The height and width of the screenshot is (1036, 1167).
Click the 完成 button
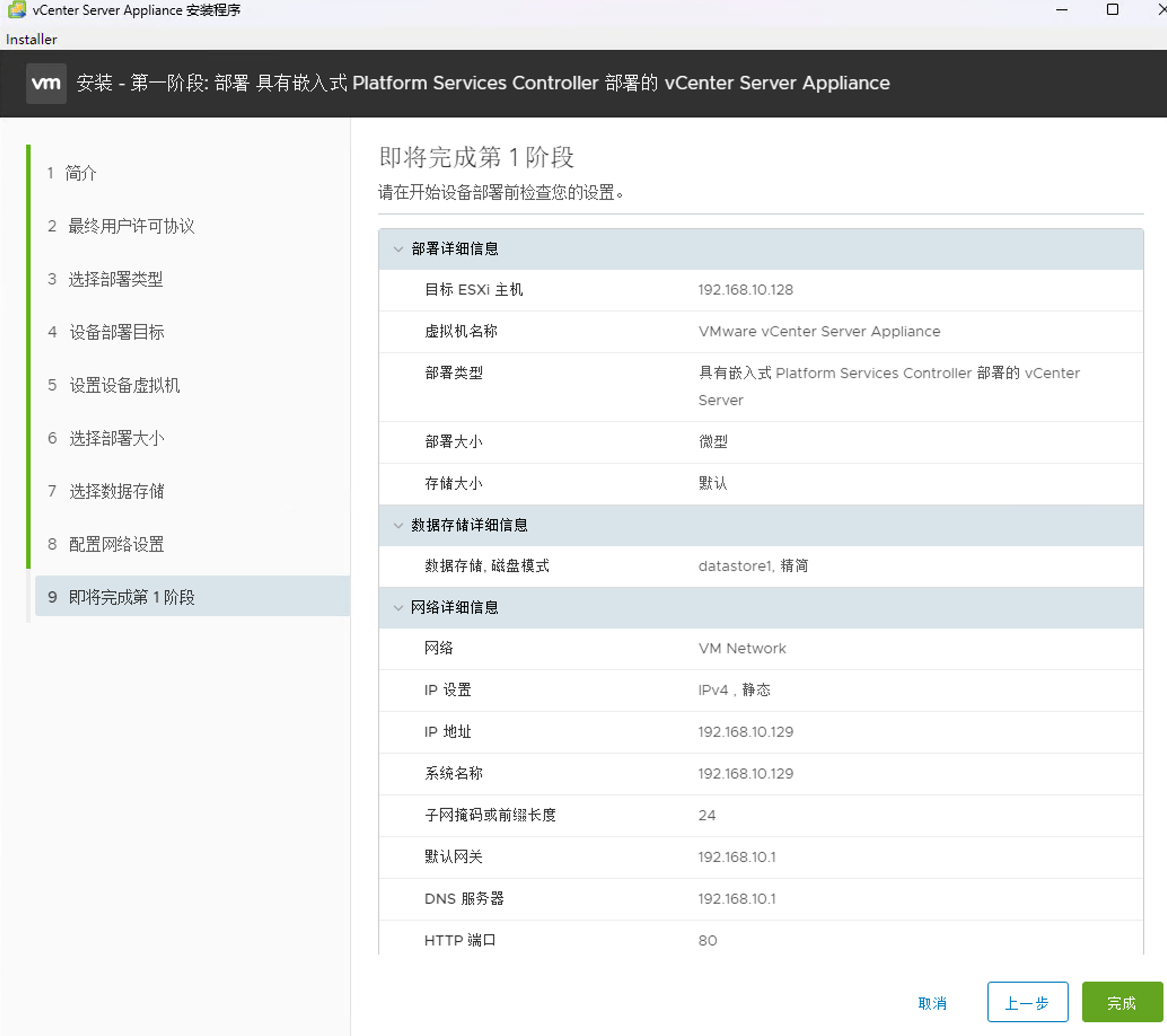click(x=1122, y=1003)
